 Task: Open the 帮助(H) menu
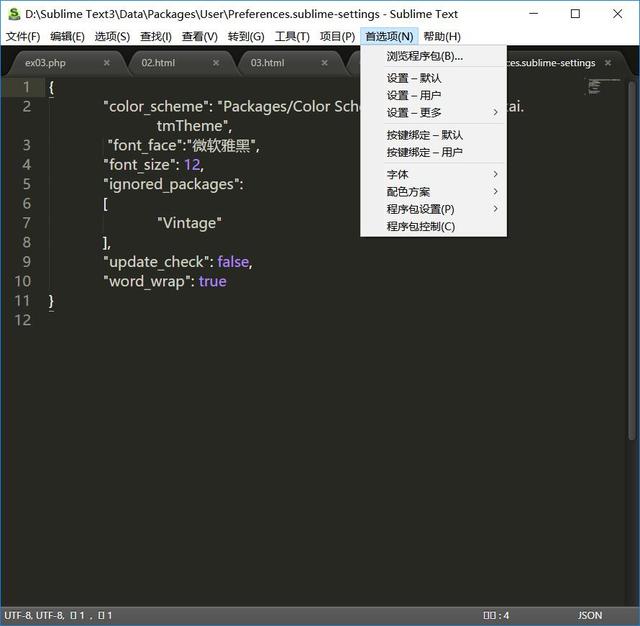(x=442, y=37)
